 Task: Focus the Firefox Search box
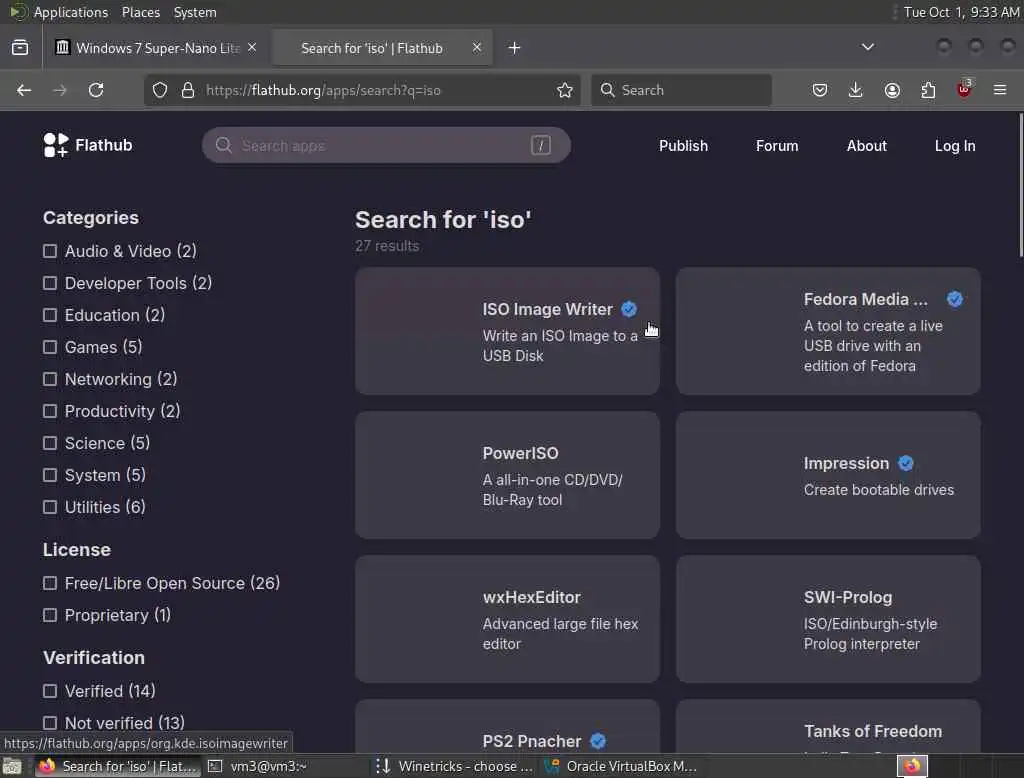(x=681, y=90)
